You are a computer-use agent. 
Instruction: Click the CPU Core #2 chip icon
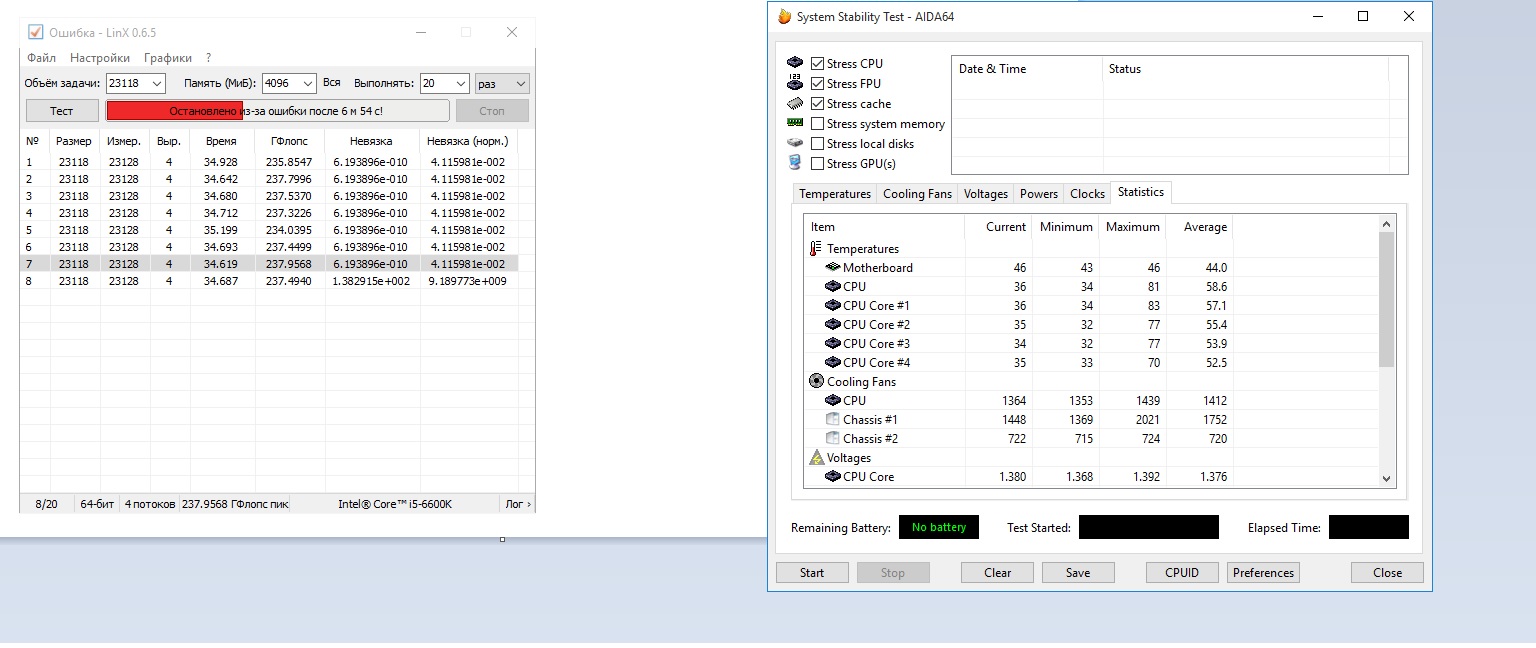[832, 324]
